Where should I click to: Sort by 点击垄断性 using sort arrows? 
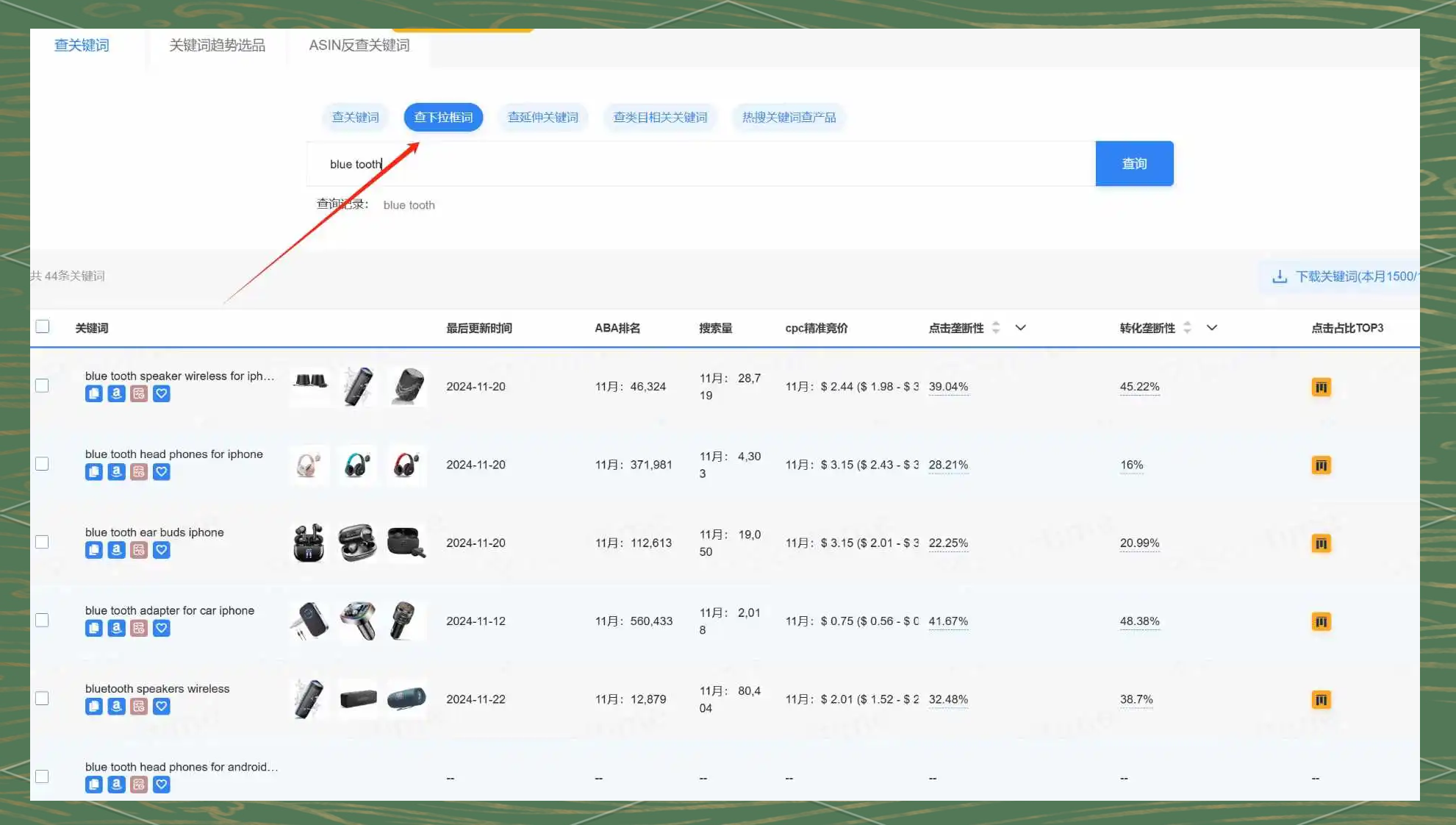(x=996, y=328)
